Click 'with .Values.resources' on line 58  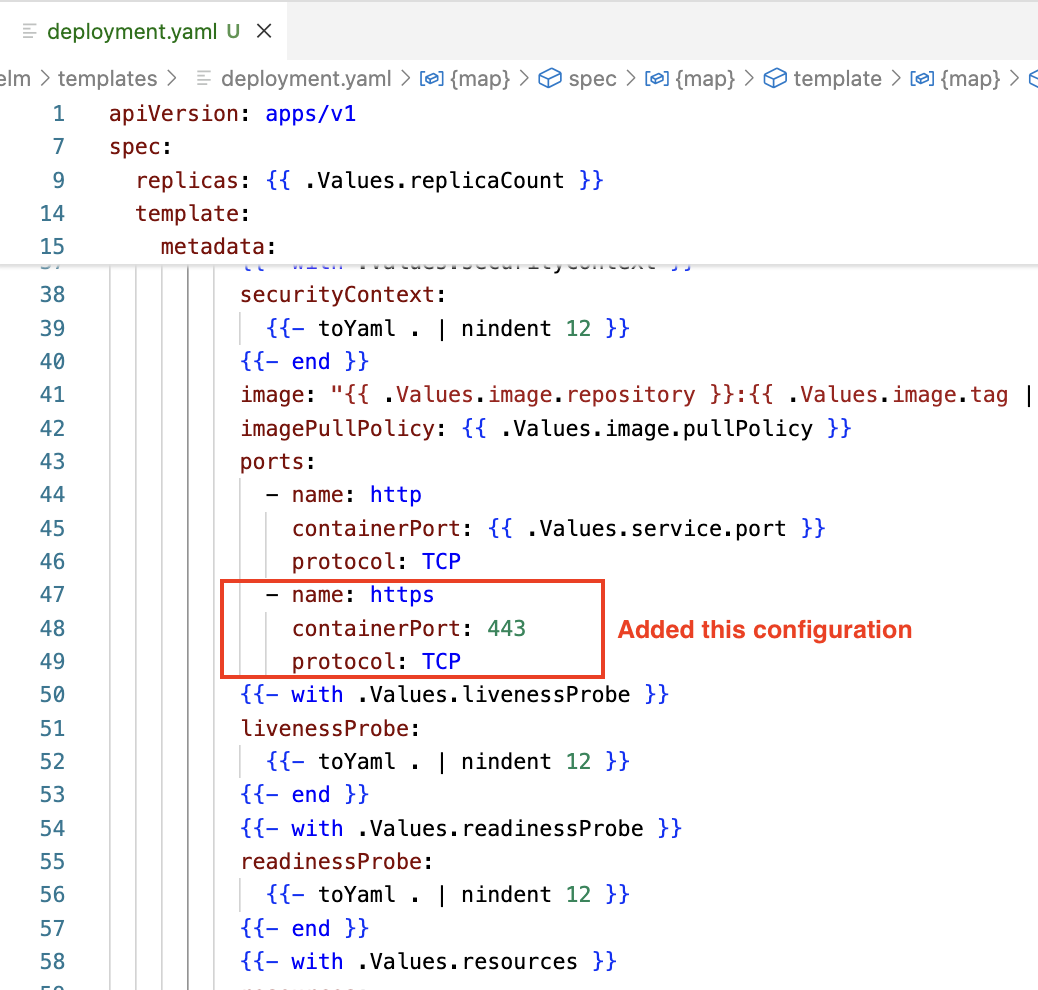(x=428, y=962)
